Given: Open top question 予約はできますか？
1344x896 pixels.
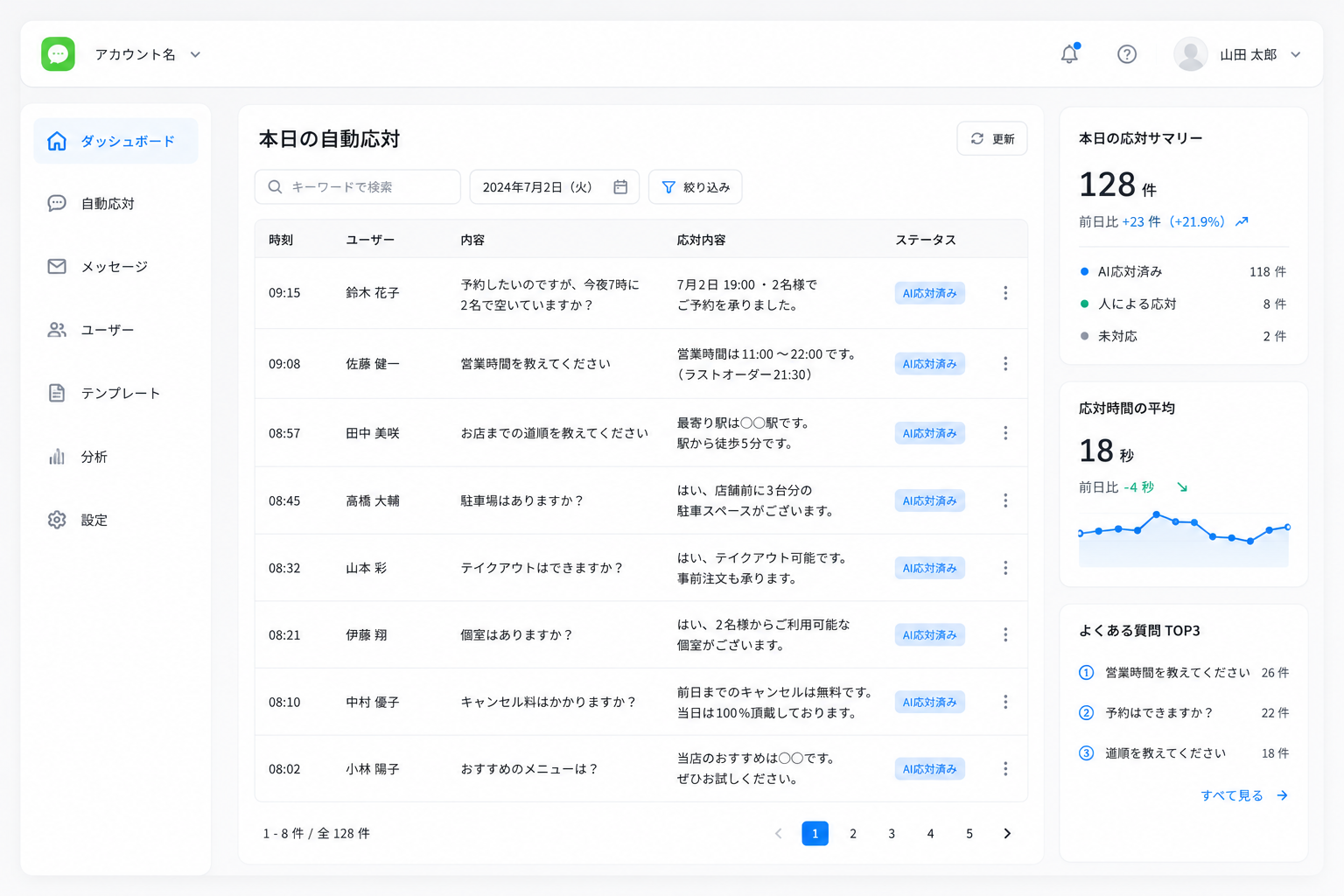Looking at the screenshot, I should click(x=1183, y=713).
